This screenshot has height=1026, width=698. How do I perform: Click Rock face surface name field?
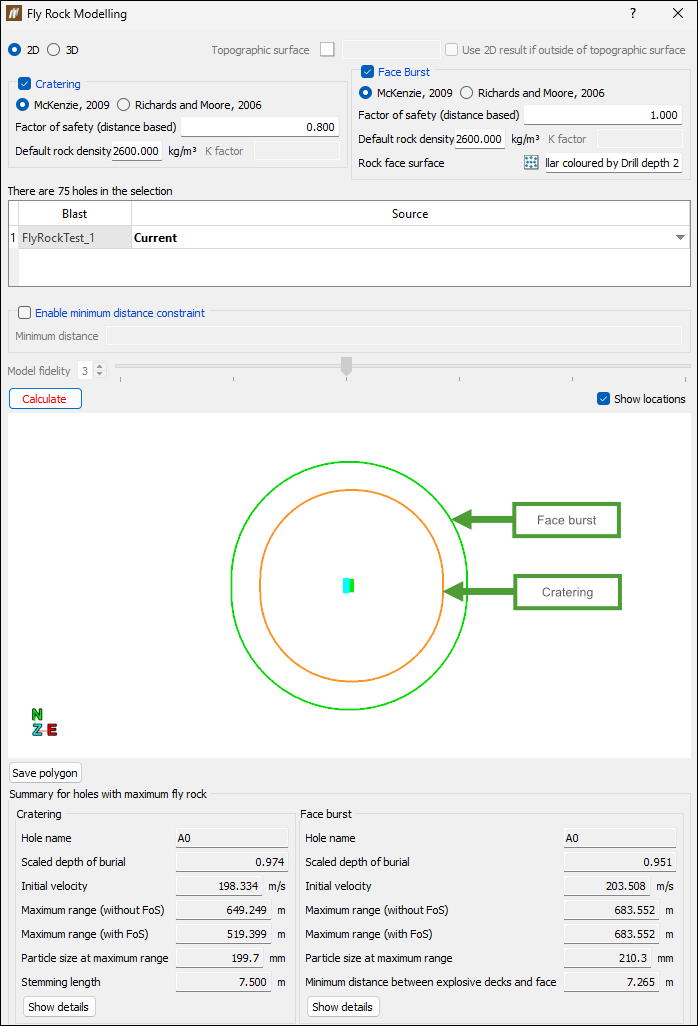613,163
